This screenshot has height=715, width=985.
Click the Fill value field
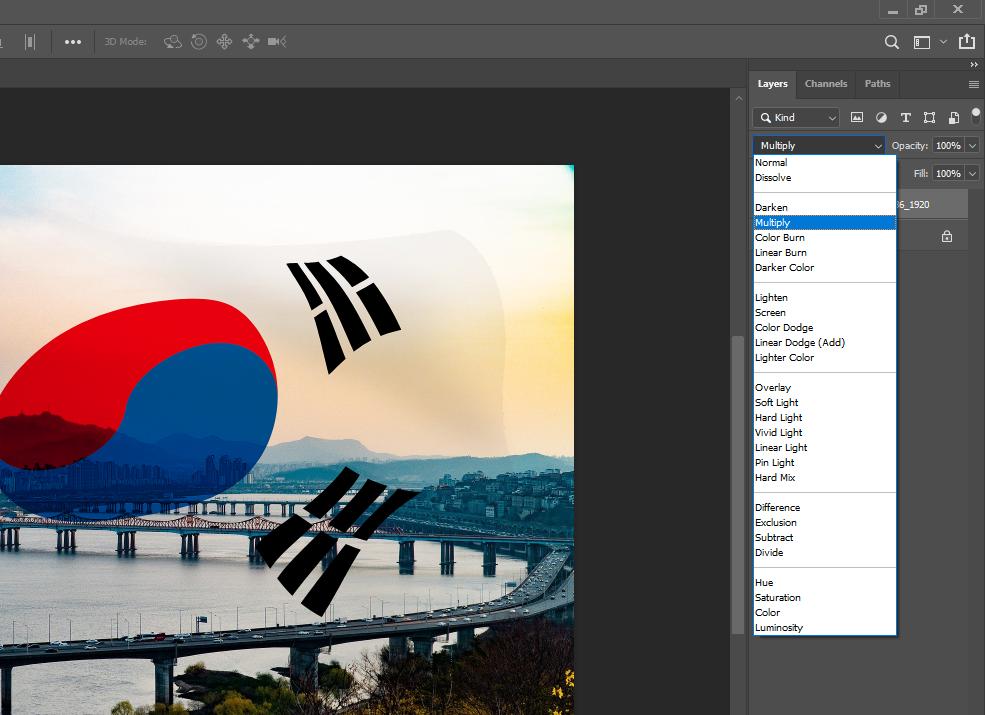click(x=948, y=173)
